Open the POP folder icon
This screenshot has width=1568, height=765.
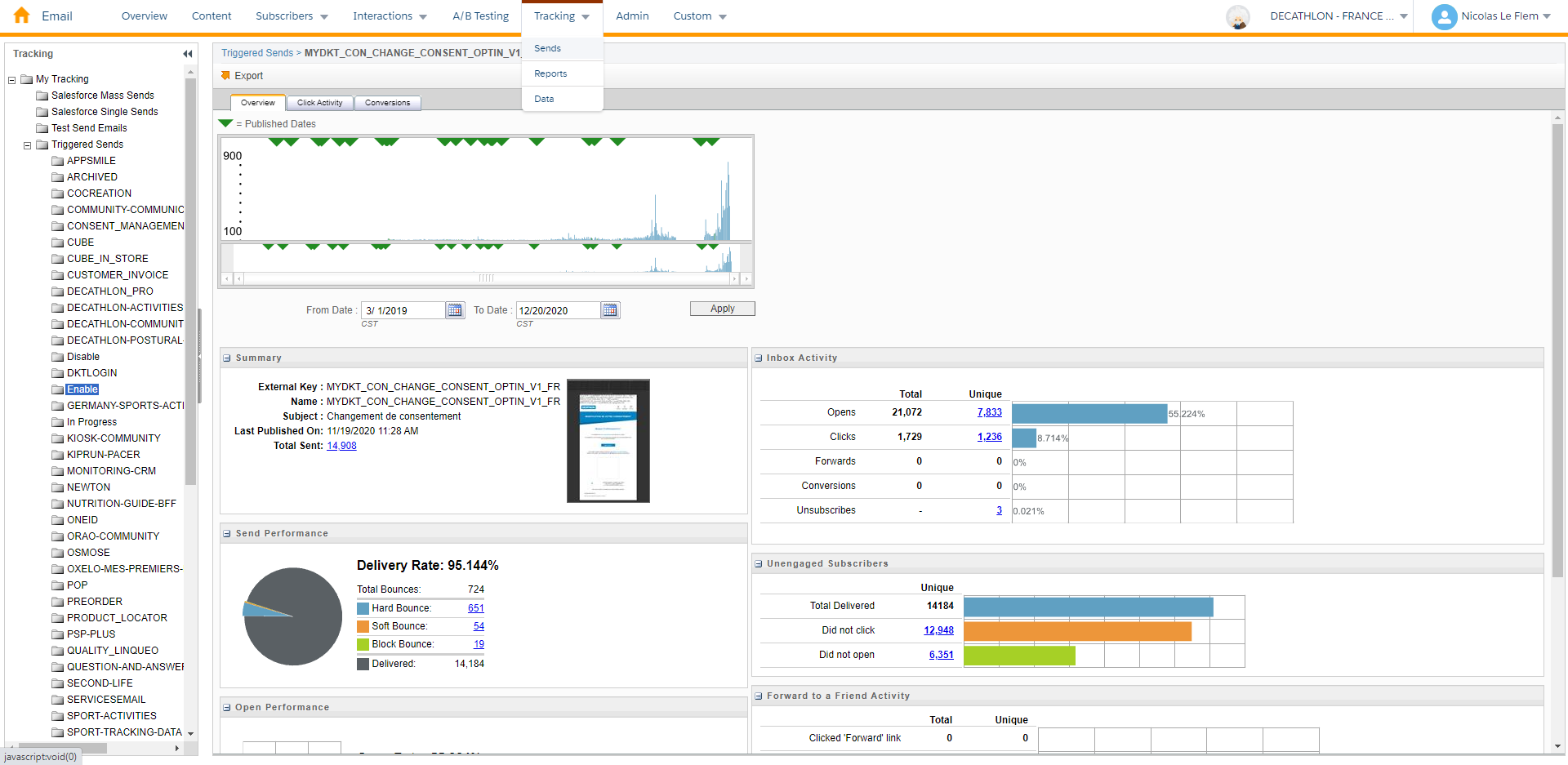pyautogui.click(x=57, y=585)
